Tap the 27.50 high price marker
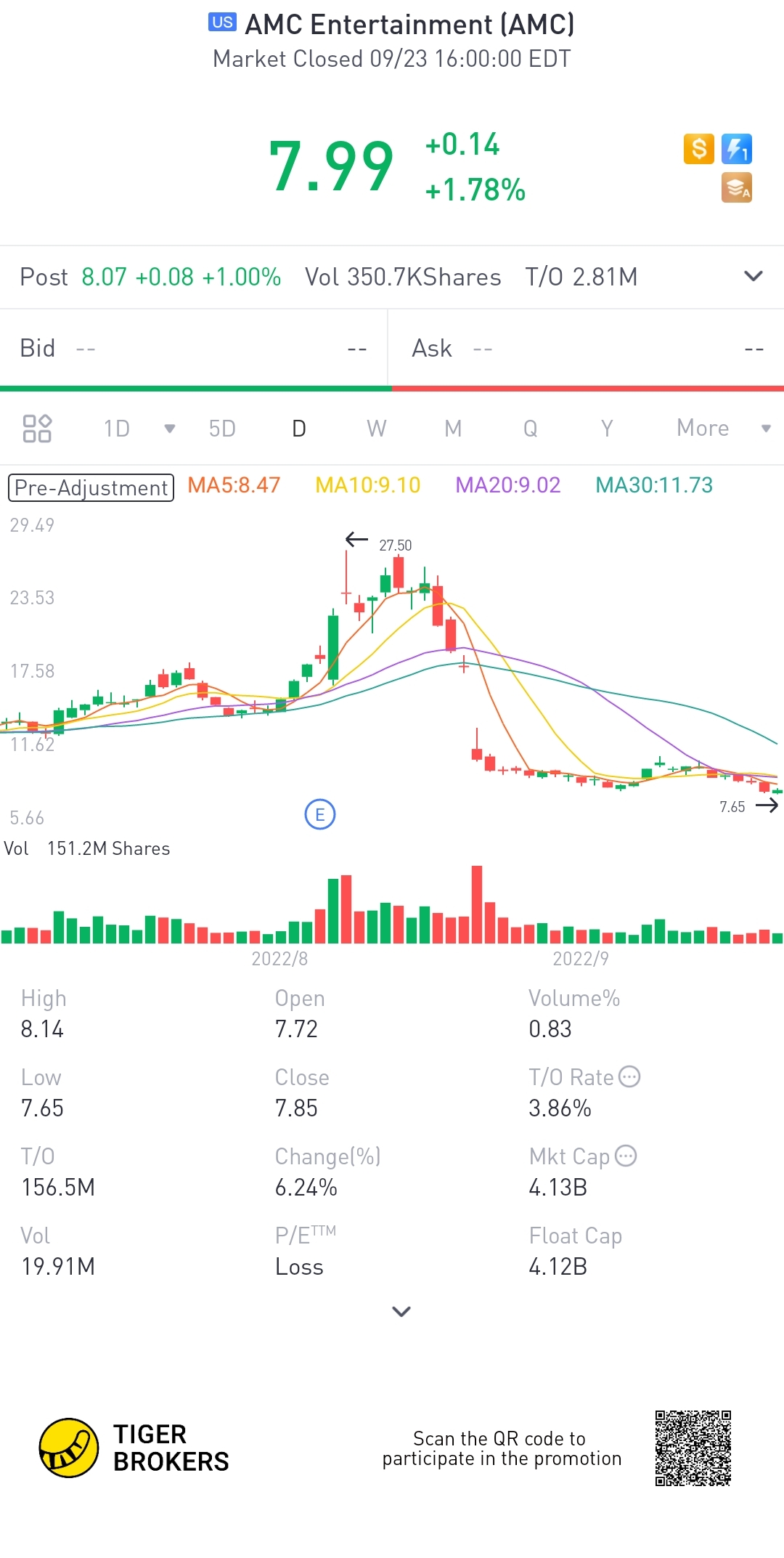Image resolution: width=784 pixels, height=1558 pixels. [x=395, y=545]
